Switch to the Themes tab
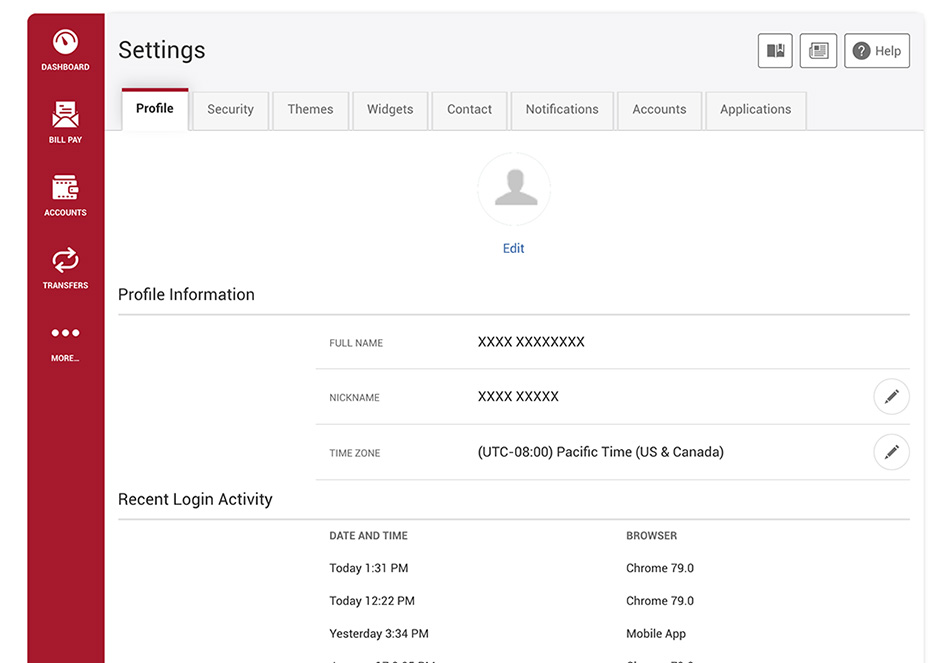950x663 pixels. pyautogui.click(x=310, y=110)
